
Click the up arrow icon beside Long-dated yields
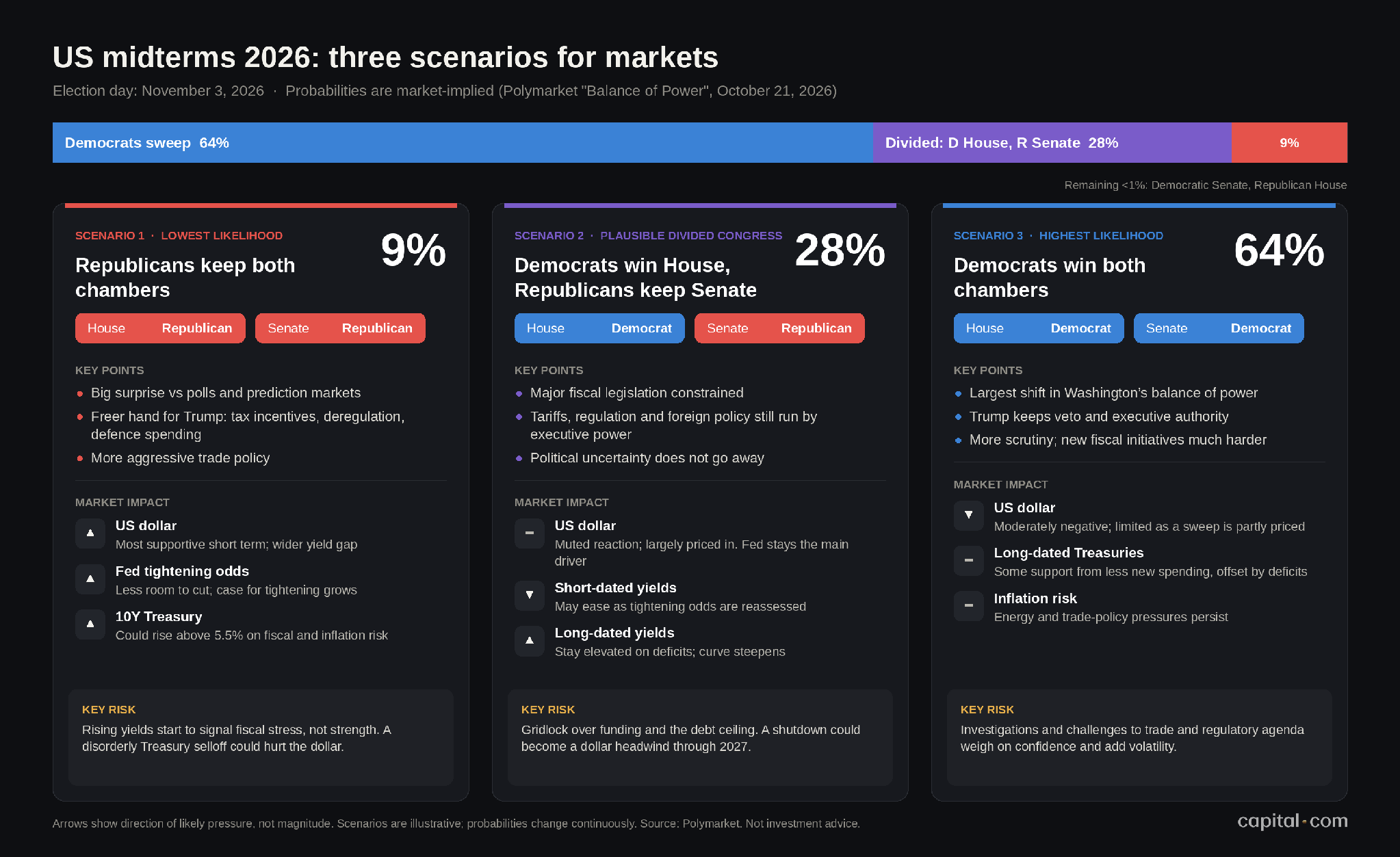pos(530,641)
